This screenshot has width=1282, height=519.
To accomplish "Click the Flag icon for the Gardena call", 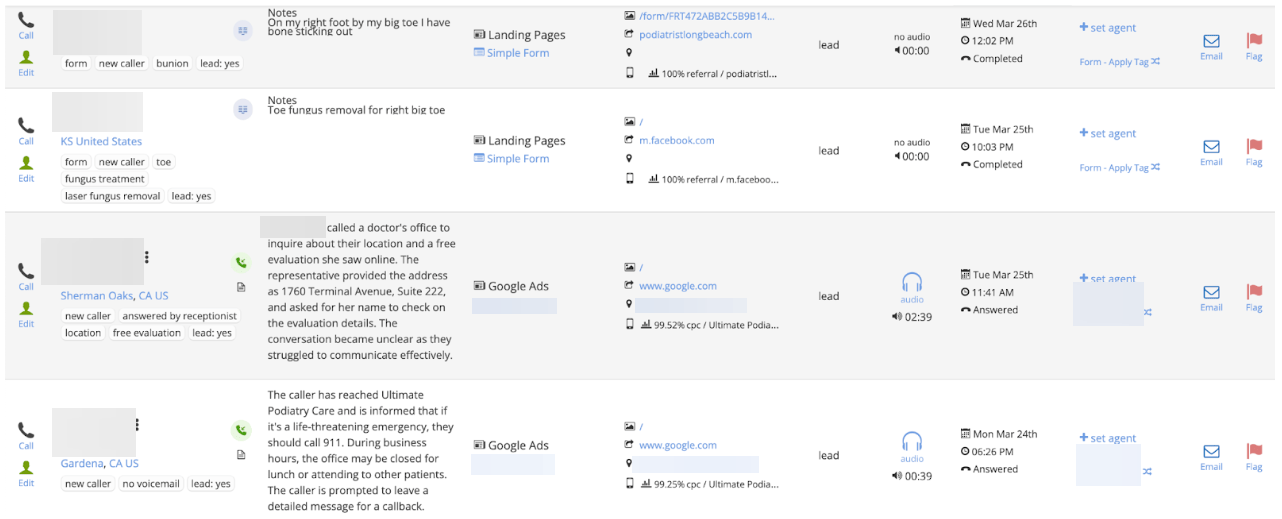I will pos(1254,452).
